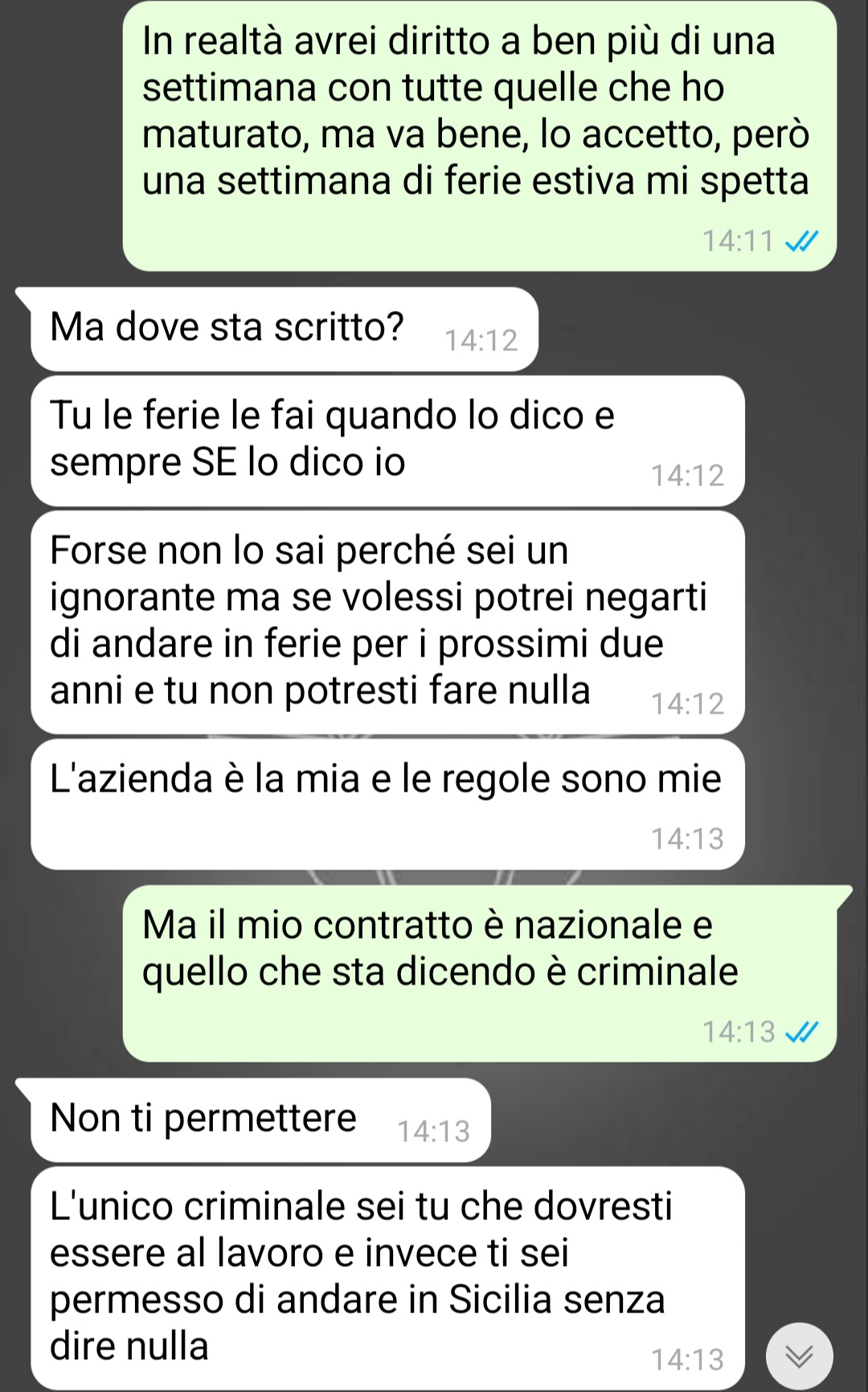Screen dimensions: 868x1392
Task: Tap the 14:12 timestamp on 'Ma dove sta scritto?'
Action: point(481,341)
